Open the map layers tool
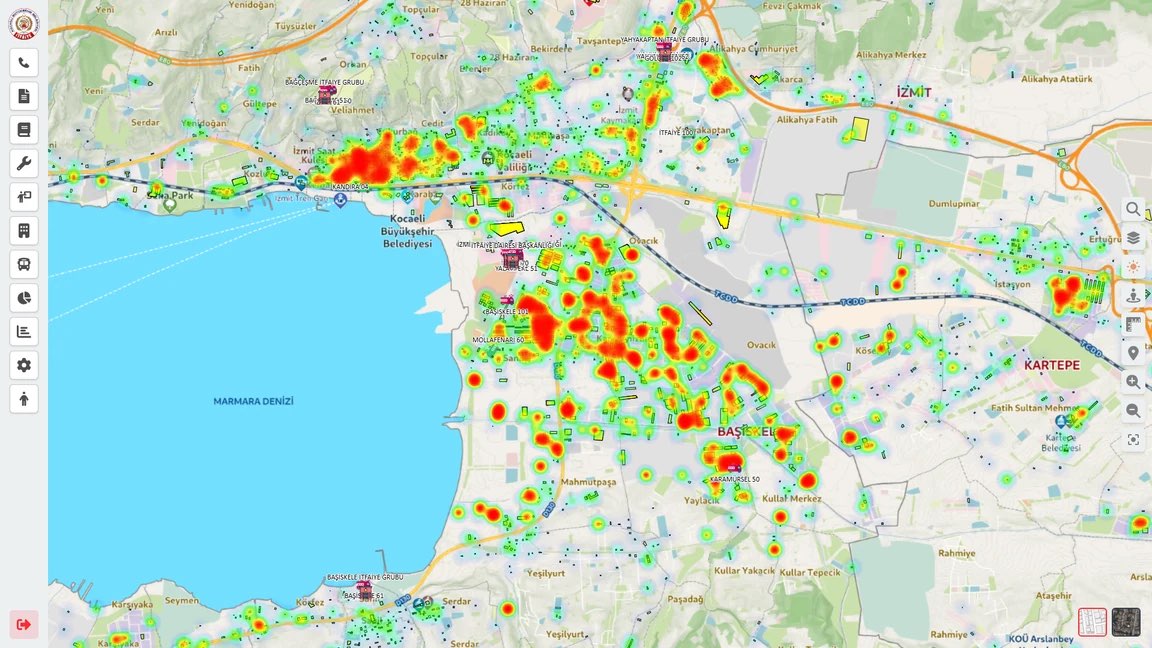 [x=1133, y=239]
